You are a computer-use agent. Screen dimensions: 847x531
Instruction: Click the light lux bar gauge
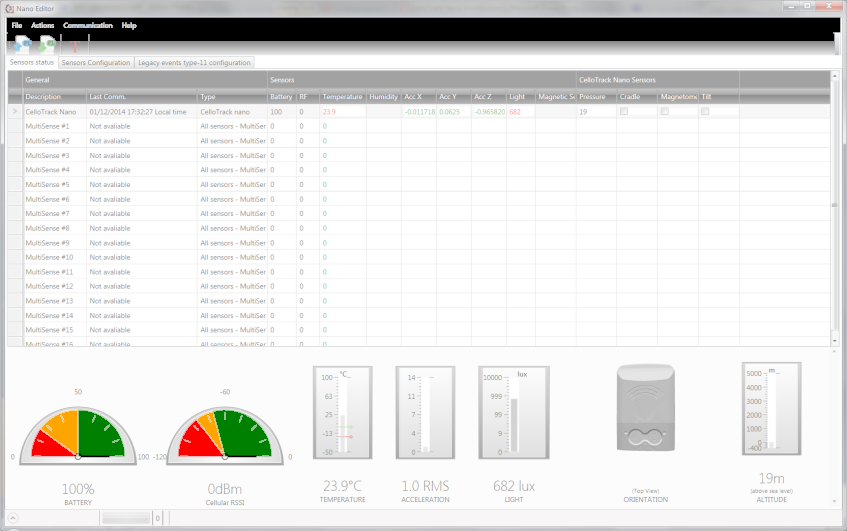point(514,413)
